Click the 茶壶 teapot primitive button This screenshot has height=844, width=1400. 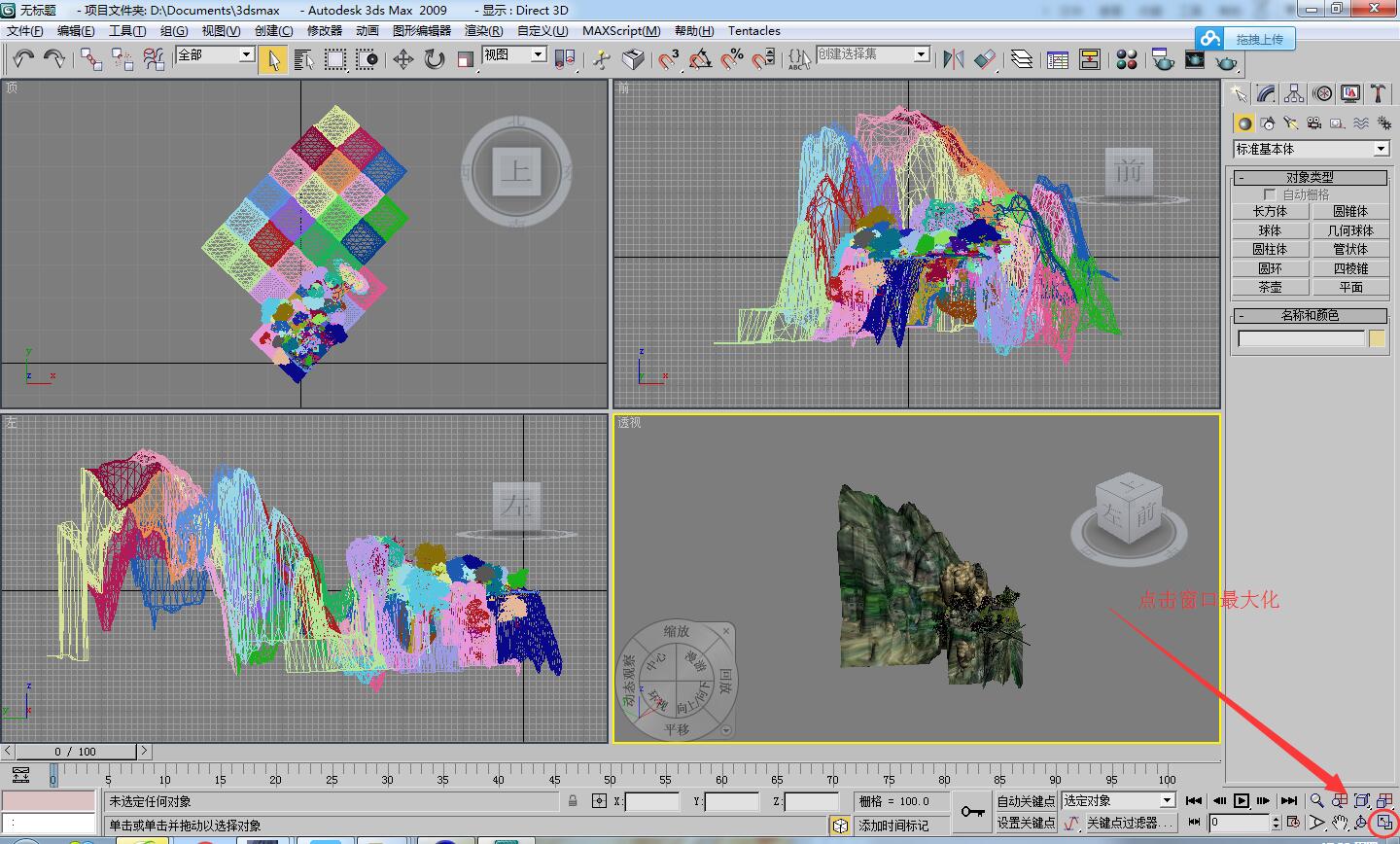click(x=1270, y=287)
